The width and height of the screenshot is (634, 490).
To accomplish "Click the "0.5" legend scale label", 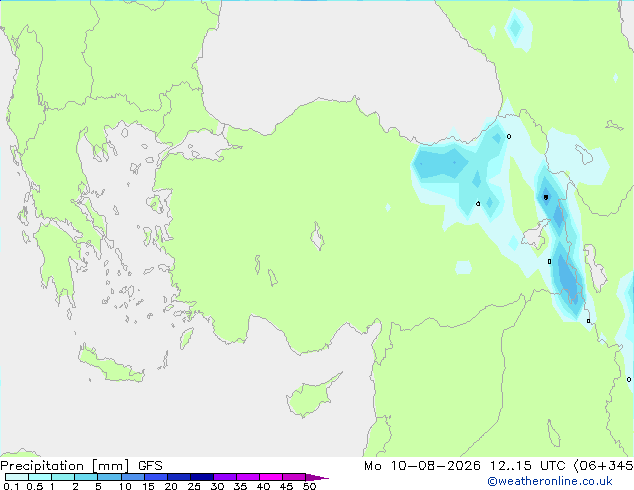I will 35,486.
